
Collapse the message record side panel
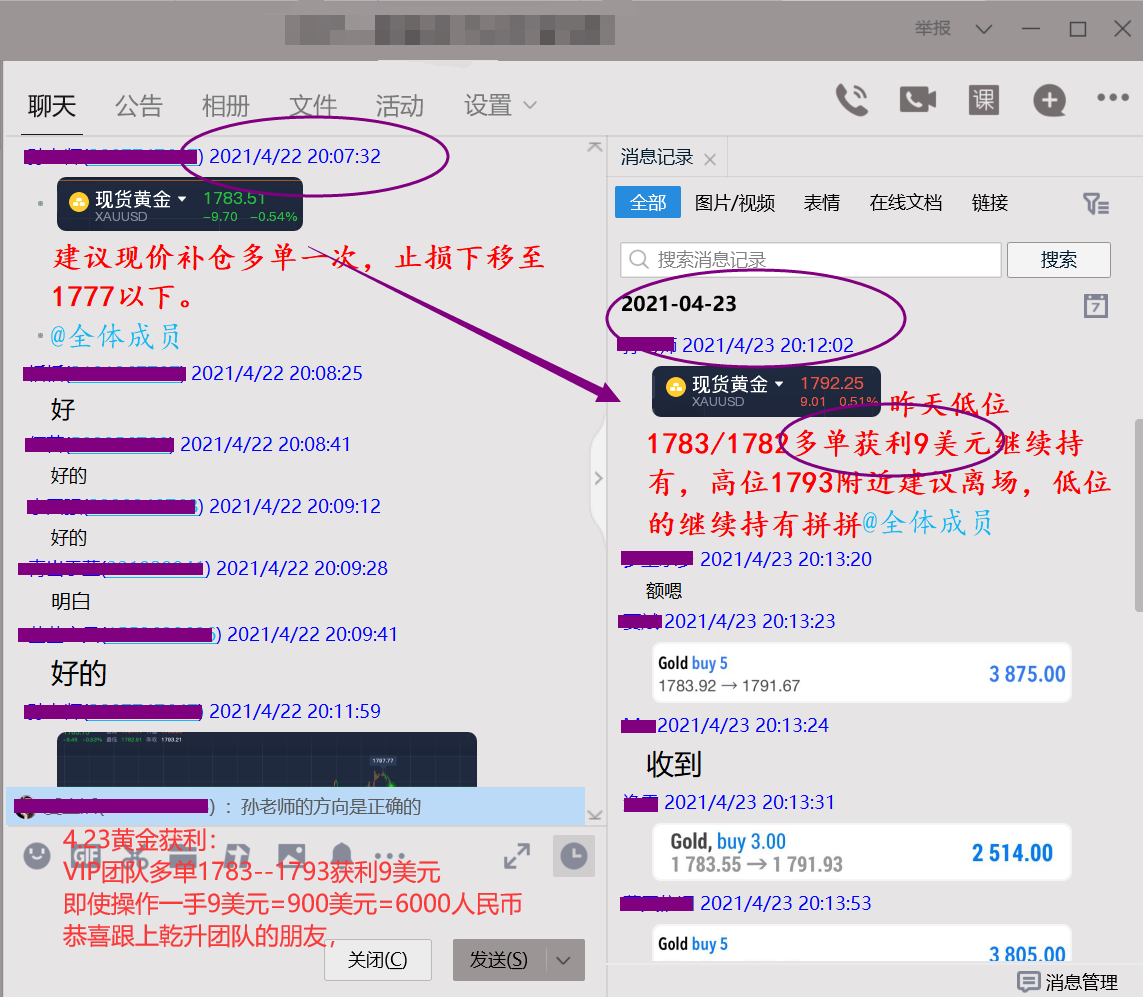click(598, 478)
